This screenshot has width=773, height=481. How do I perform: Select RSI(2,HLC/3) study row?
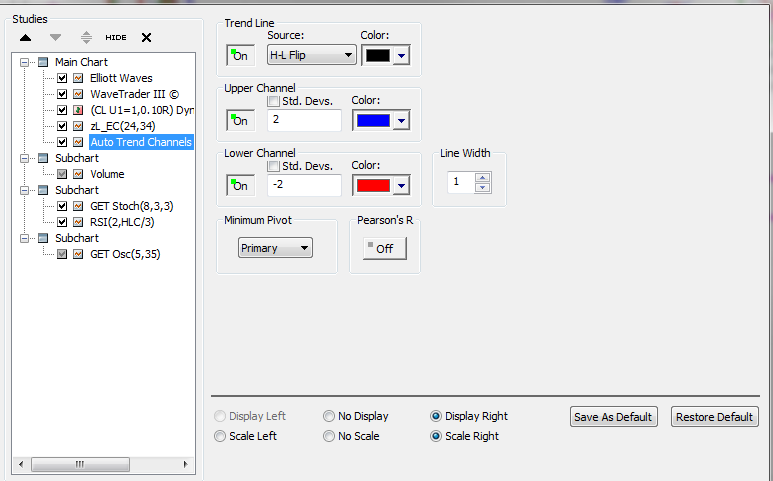(122, 222)
